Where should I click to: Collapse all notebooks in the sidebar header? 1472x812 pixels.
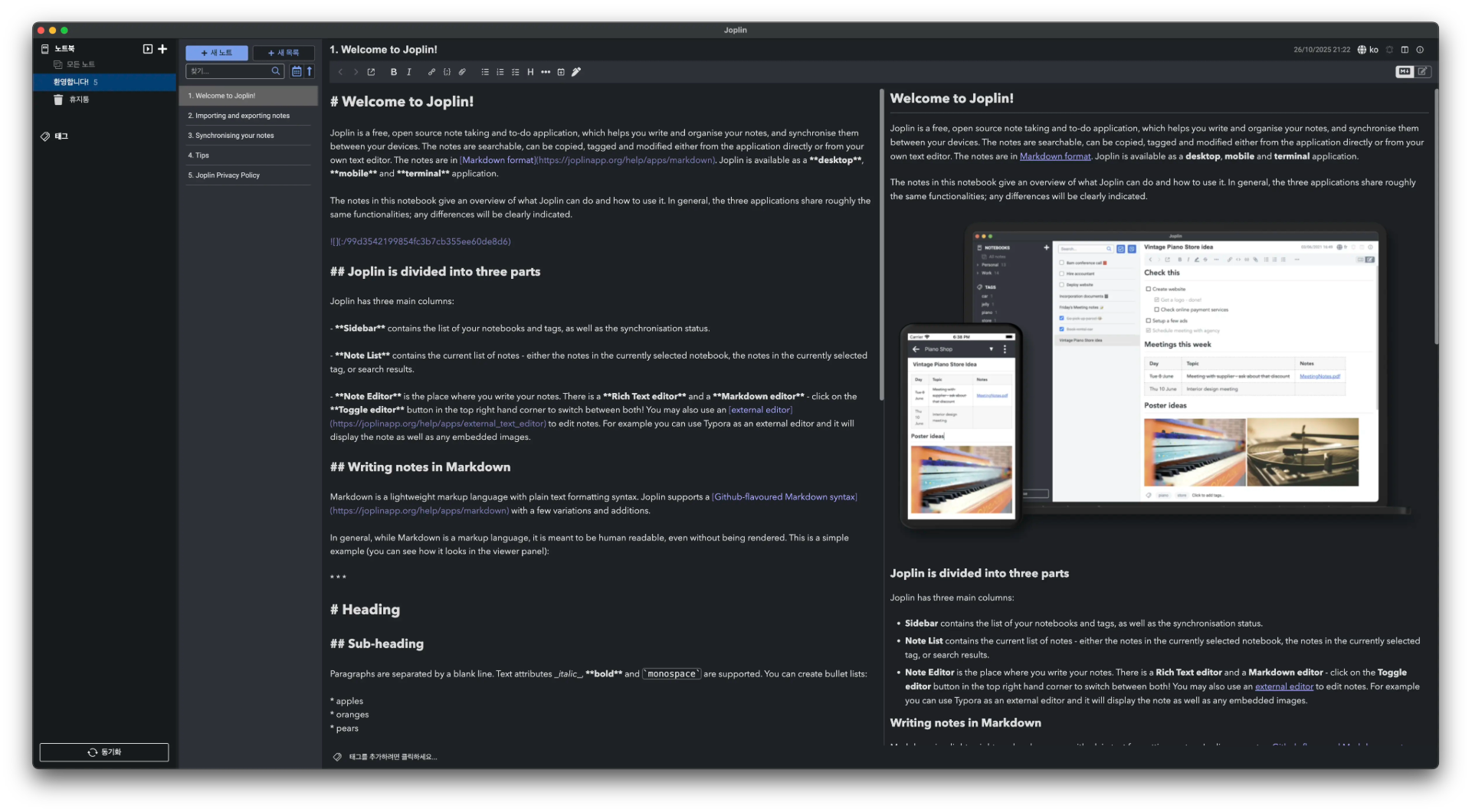coord(148,49)
